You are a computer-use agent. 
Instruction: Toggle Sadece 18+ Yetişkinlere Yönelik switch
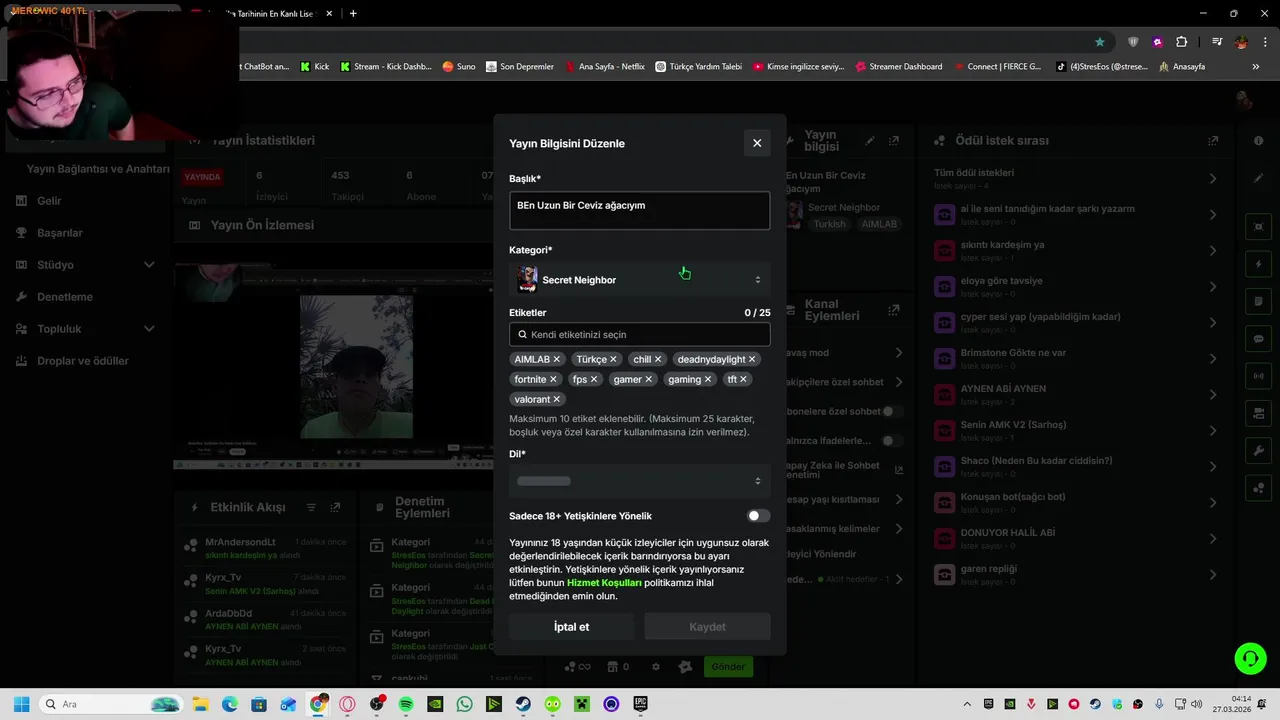tap(759, 516)
